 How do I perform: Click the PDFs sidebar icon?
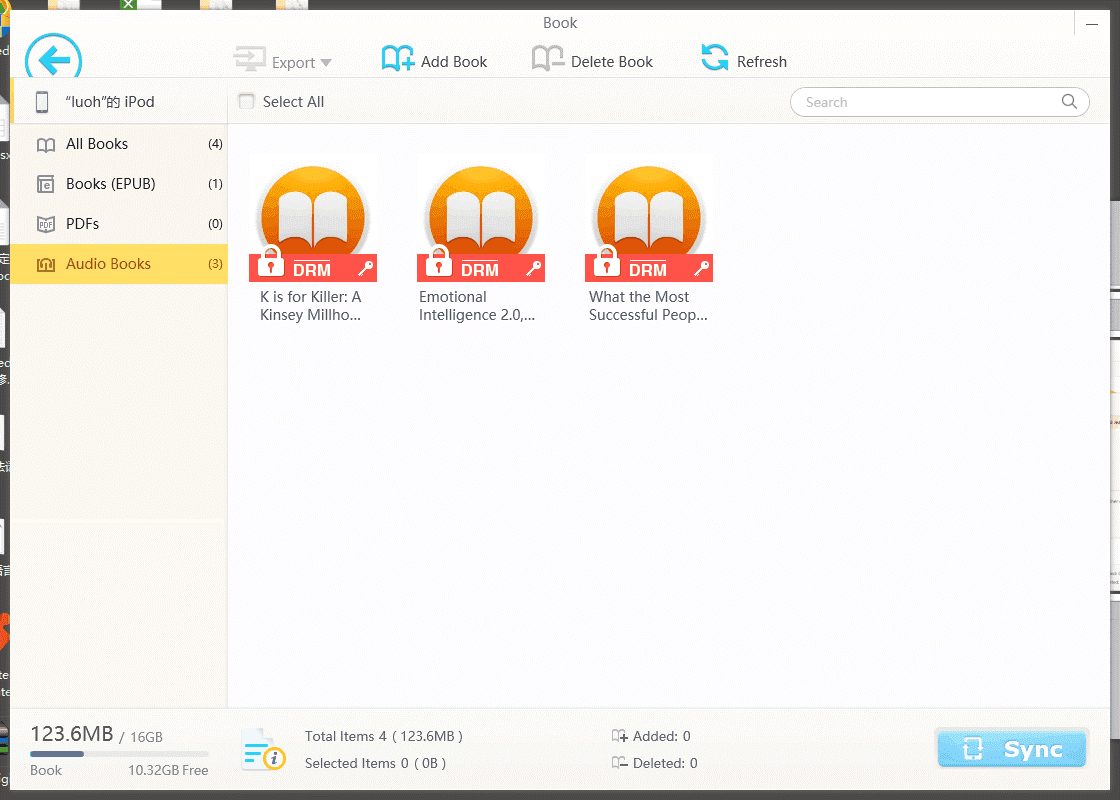pos(46,225)
